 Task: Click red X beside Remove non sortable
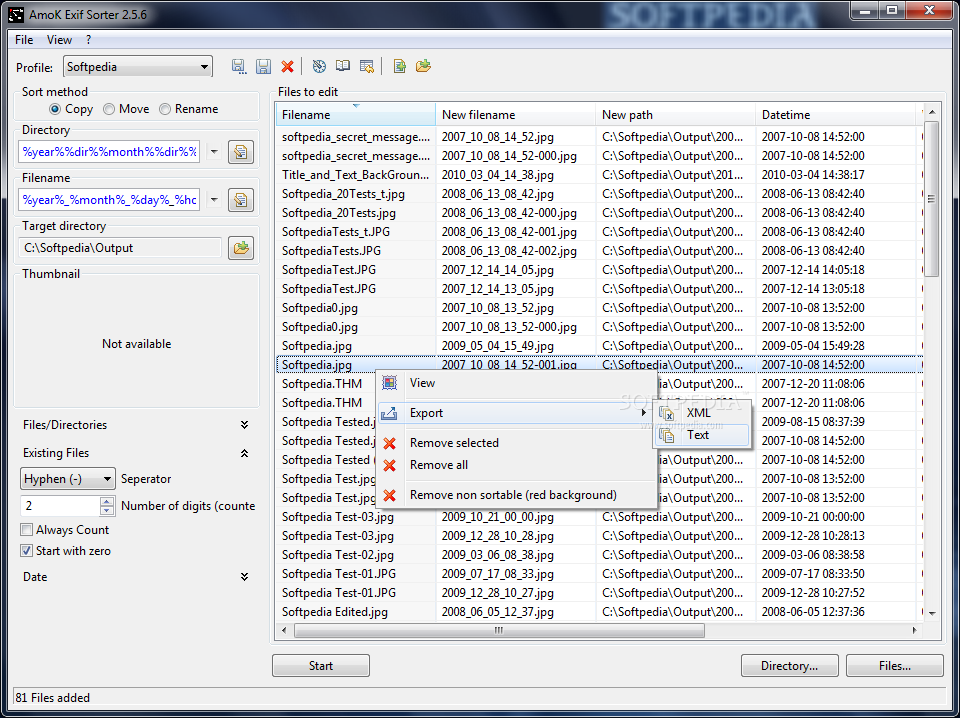(389, 495)
